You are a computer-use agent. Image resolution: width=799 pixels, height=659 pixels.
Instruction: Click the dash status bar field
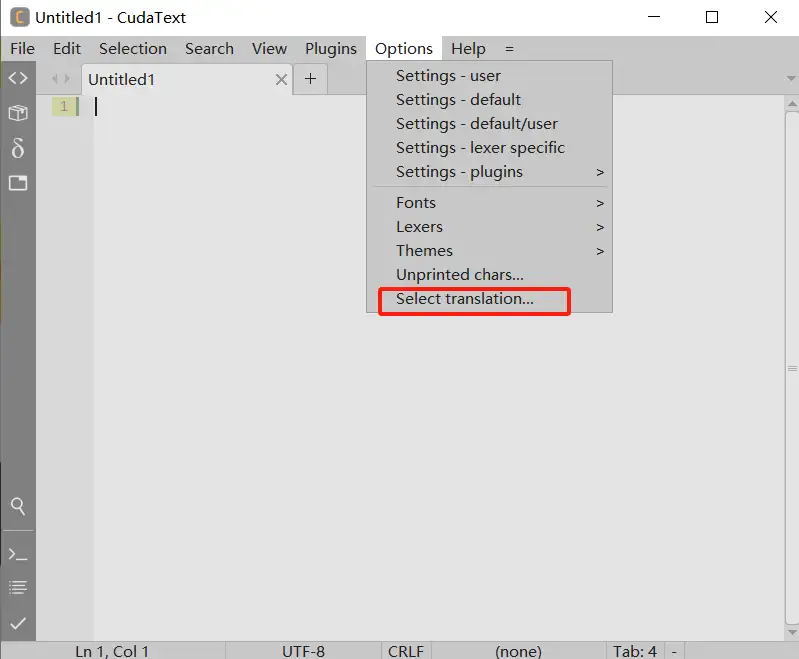point(674,651)
